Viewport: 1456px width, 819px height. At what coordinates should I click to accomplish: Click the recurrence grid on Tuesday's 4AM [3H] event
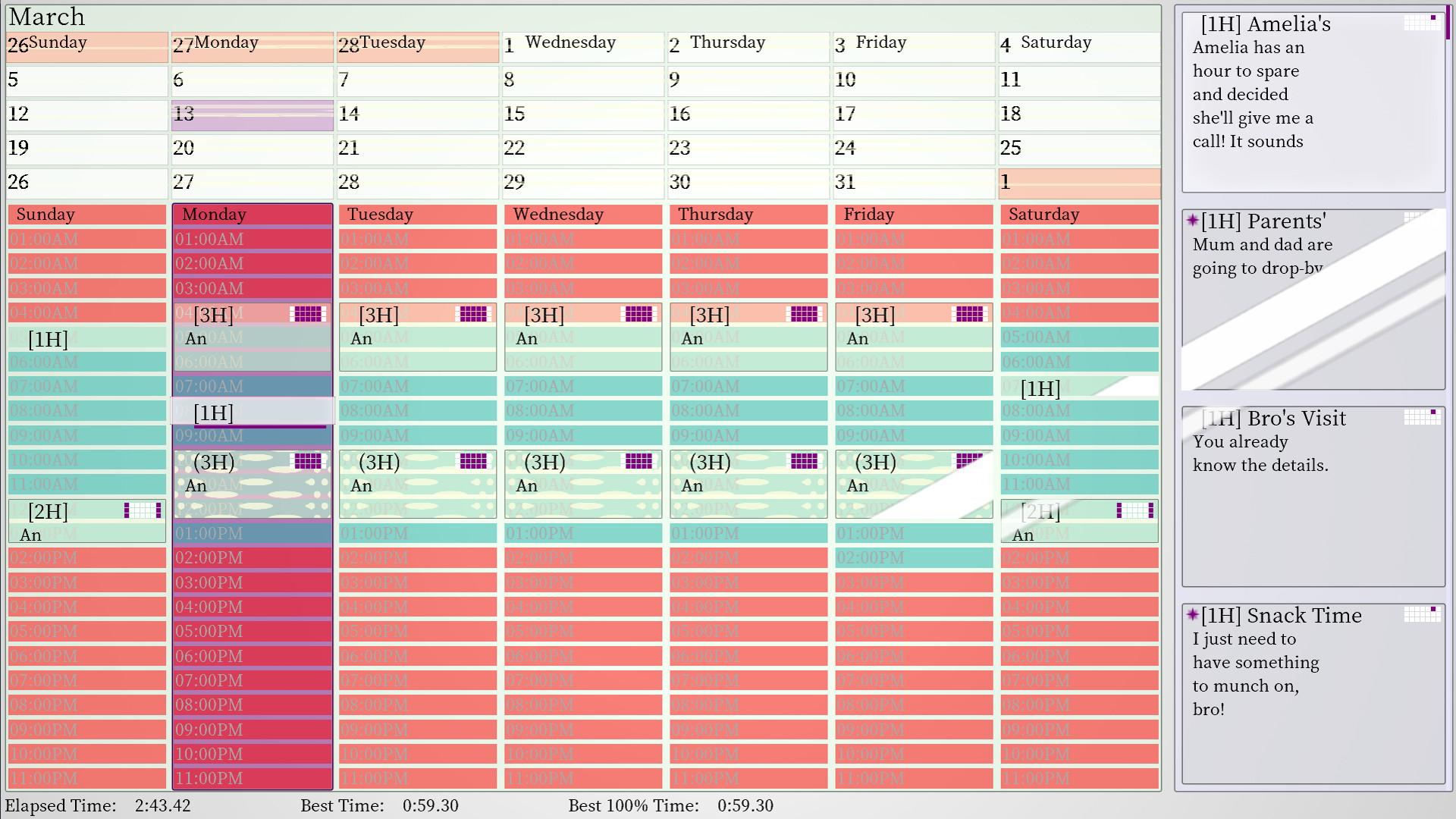tap(473, 314)
